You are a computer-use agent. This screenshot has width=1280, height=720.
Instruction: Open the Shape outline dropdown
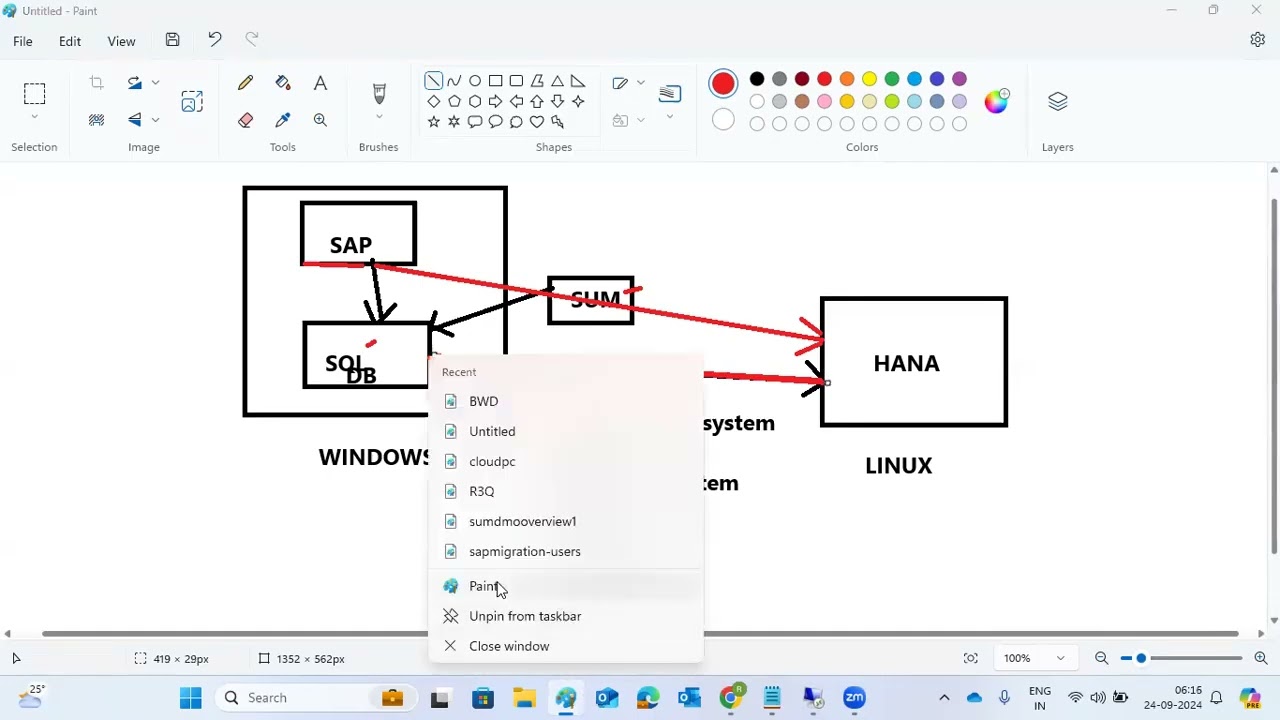(x=641, y=83)
